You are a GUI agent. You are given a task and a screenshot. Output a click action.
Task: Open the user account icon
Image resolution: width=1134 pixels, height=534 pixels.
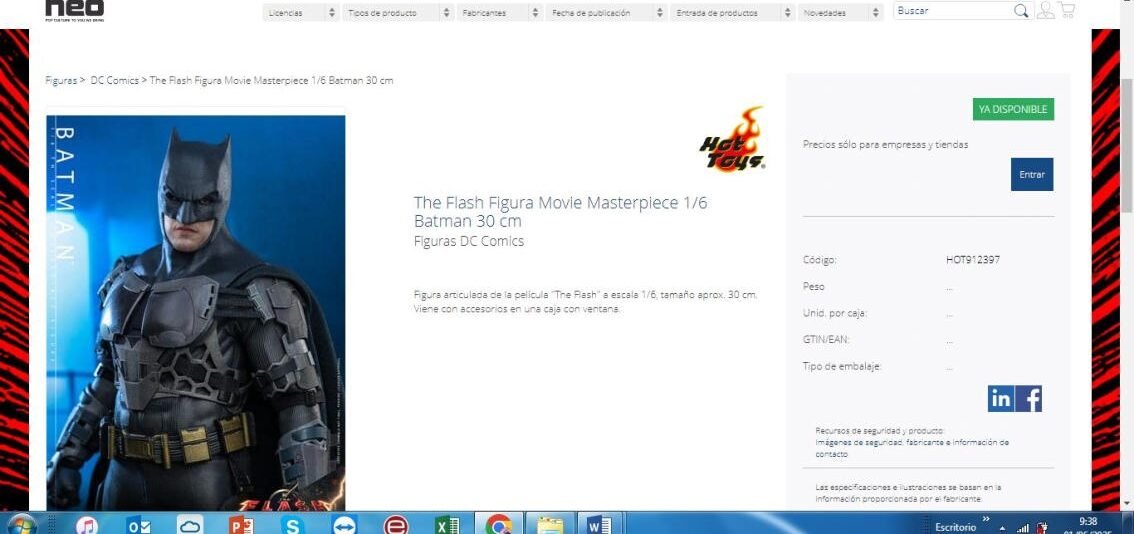(1045, 10)
